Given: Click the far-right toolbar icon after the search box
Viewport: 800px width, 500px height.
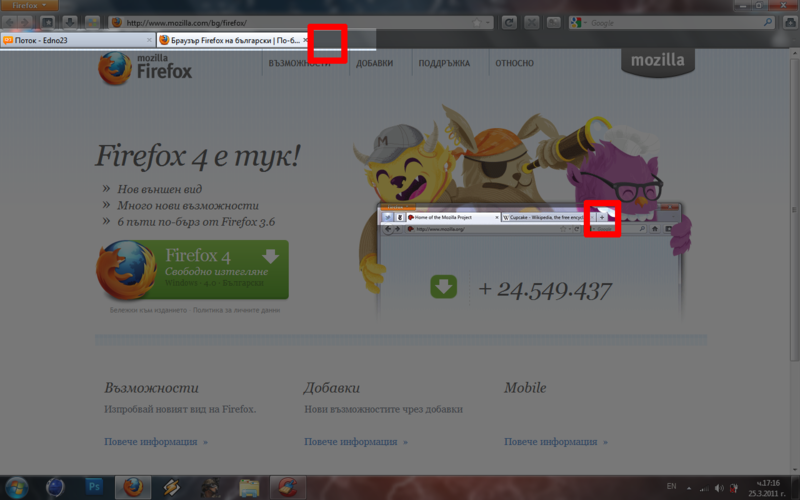Looking at the screenshot, I should (x=790, y=22).
